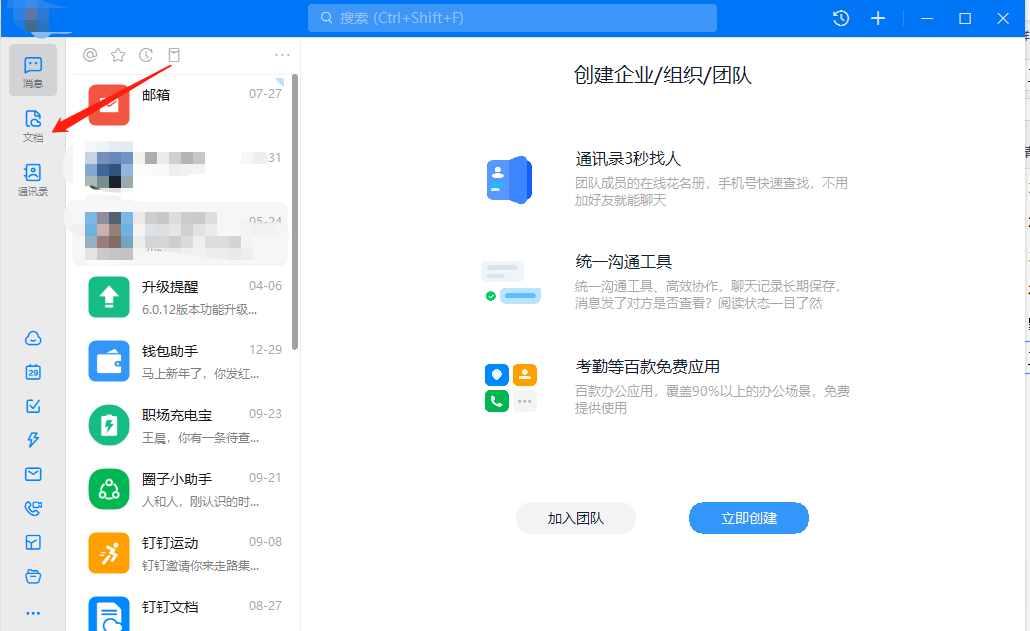Open the mail envelope icon in sidebar
Viewport: 1030px width, 631px height.
coord(33,474)
